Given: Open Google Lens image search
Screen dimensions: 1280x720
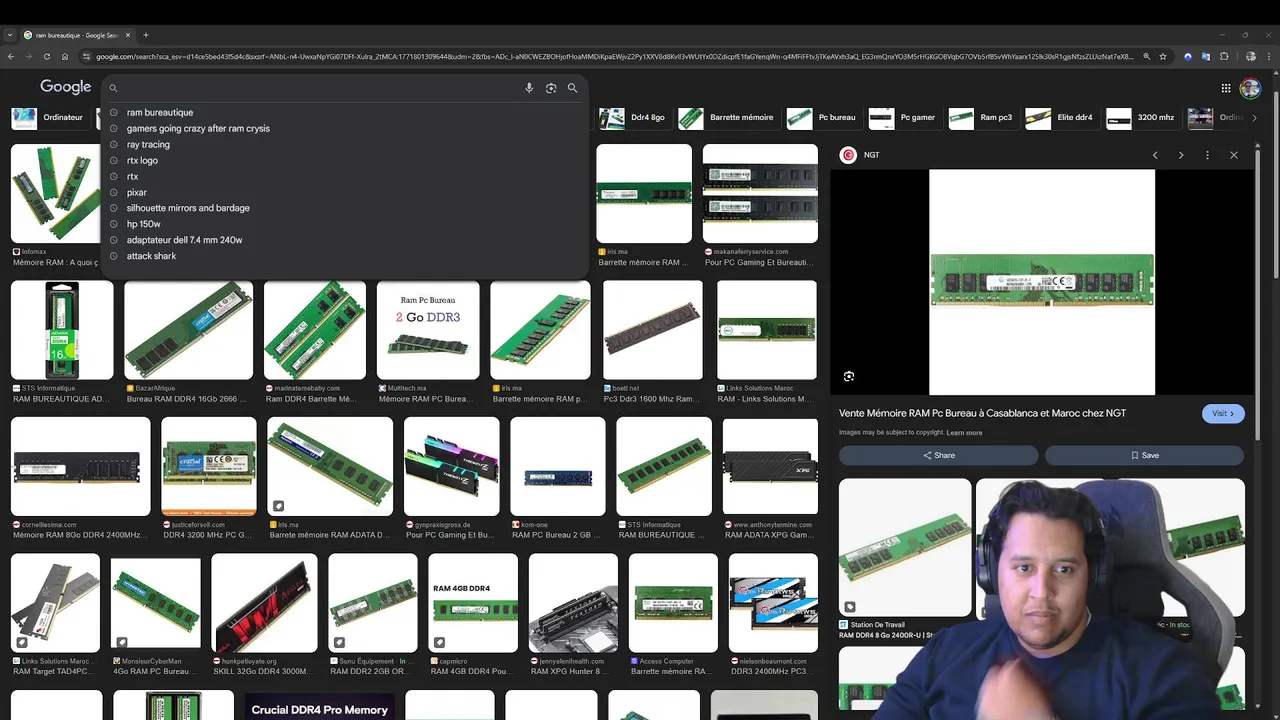Looking at the screenshot, I should point(551,88).
